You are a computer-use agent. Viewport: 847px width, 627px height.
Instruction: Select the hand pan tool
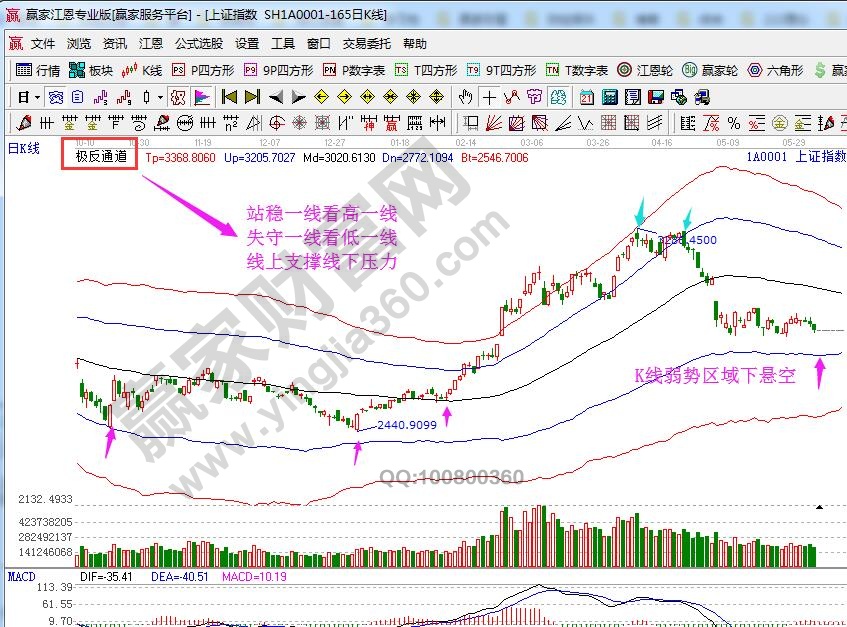pos(466,97)
